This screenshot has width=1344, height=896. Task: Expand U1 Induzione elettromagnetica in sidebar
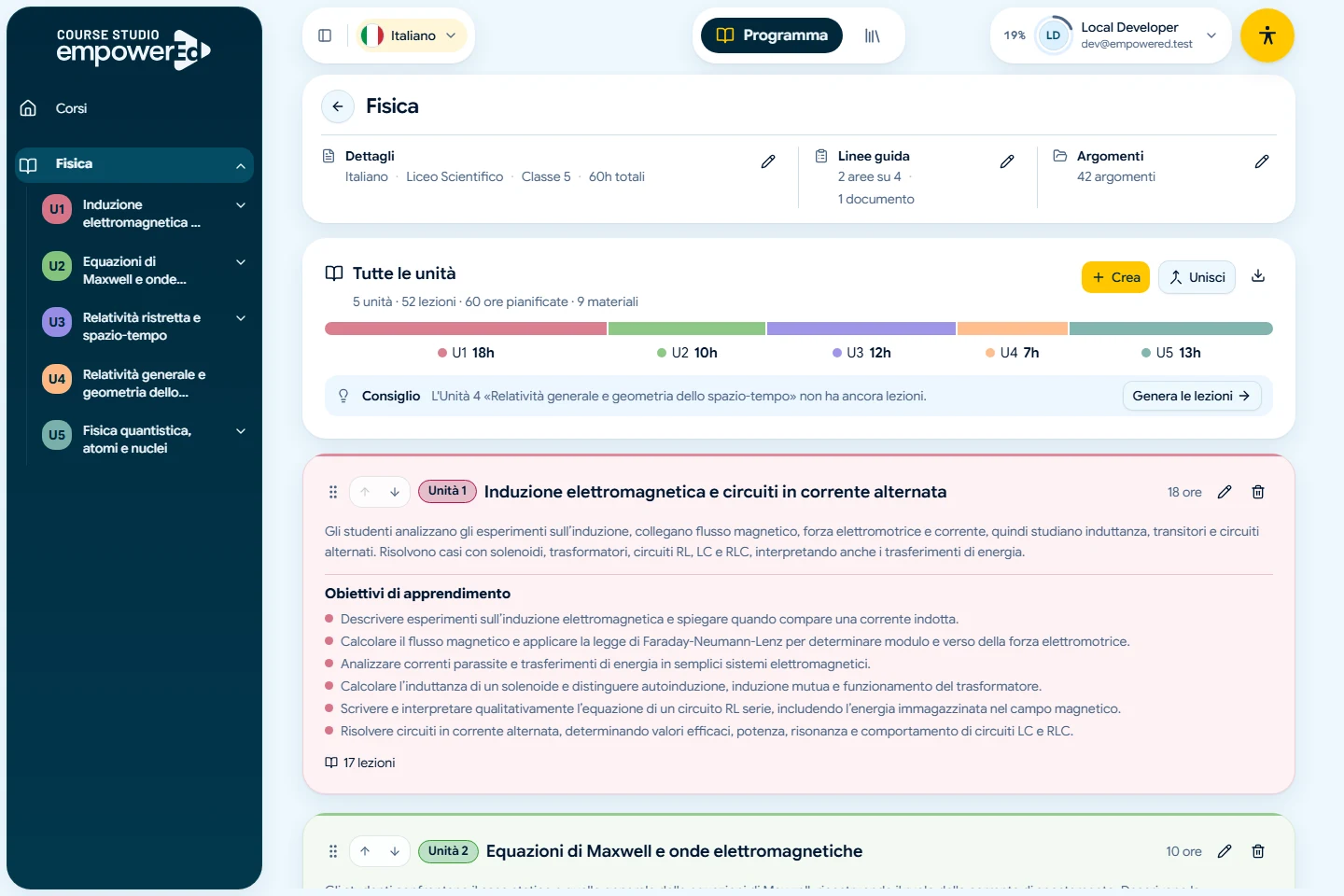pyautogui.click(x=241, y=205)
